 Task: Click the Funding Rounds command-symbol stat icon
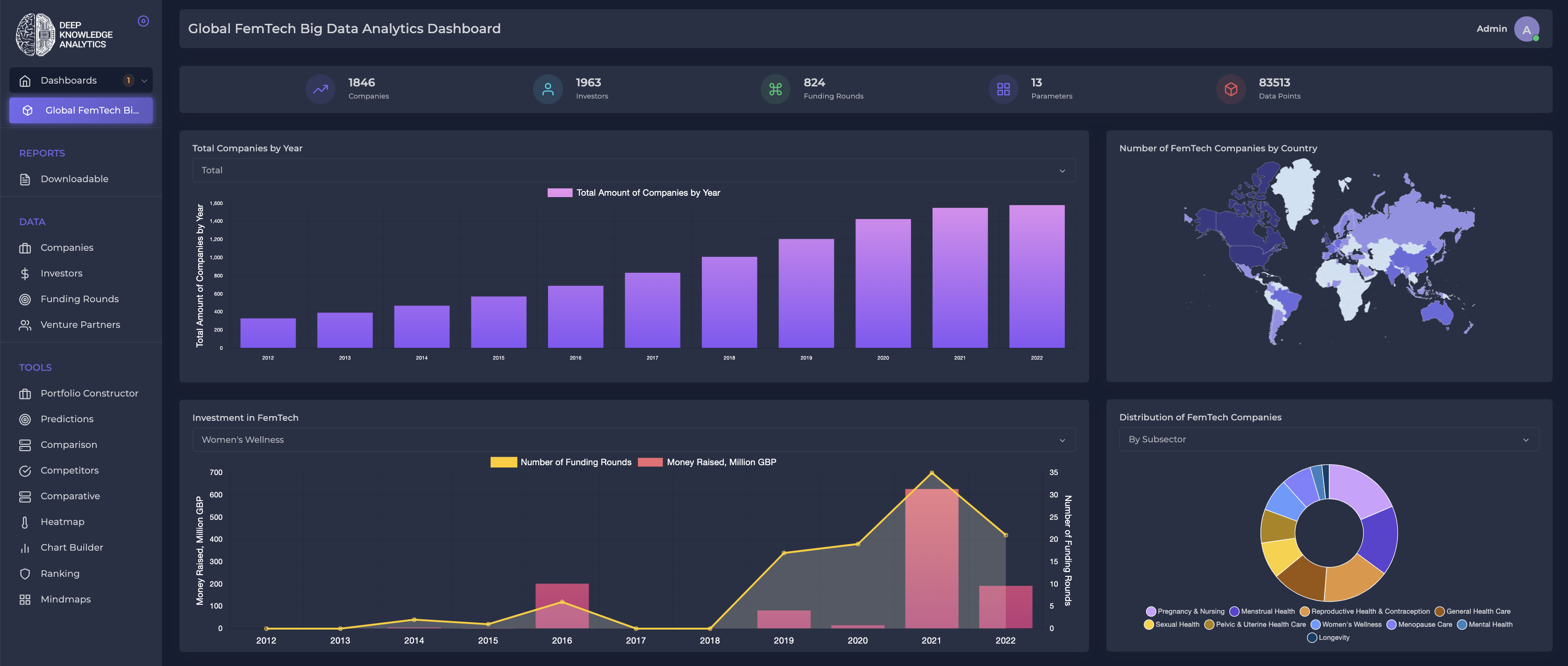775,89
